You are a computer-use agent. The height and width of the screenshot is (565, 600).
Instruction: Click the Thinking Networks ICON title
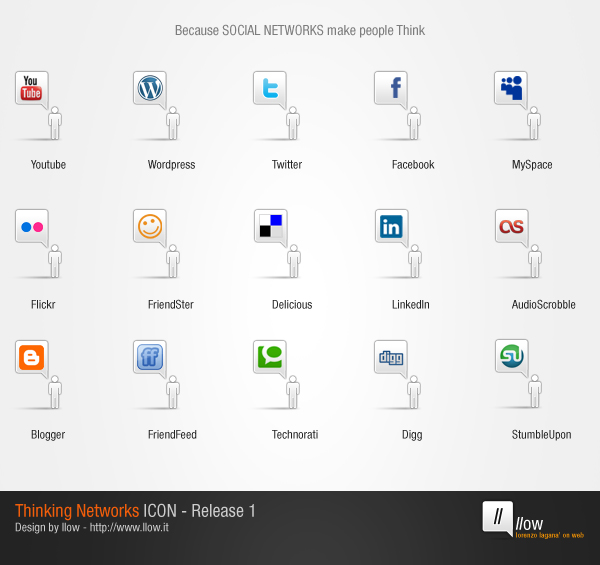click(x=135, y=511)
